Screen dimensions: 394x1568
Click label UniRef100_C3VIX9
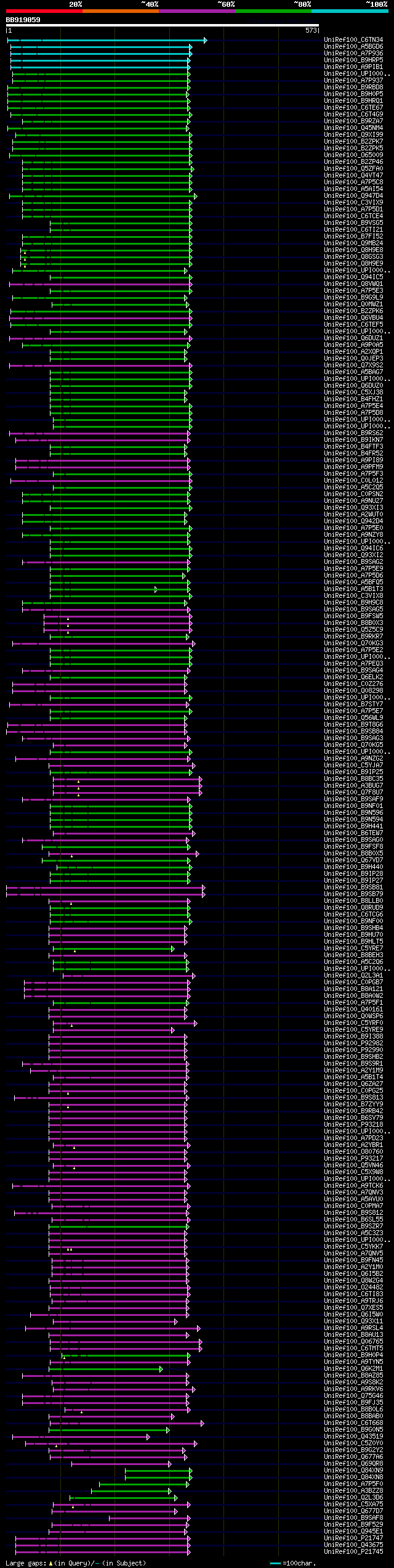pos(353,203)
